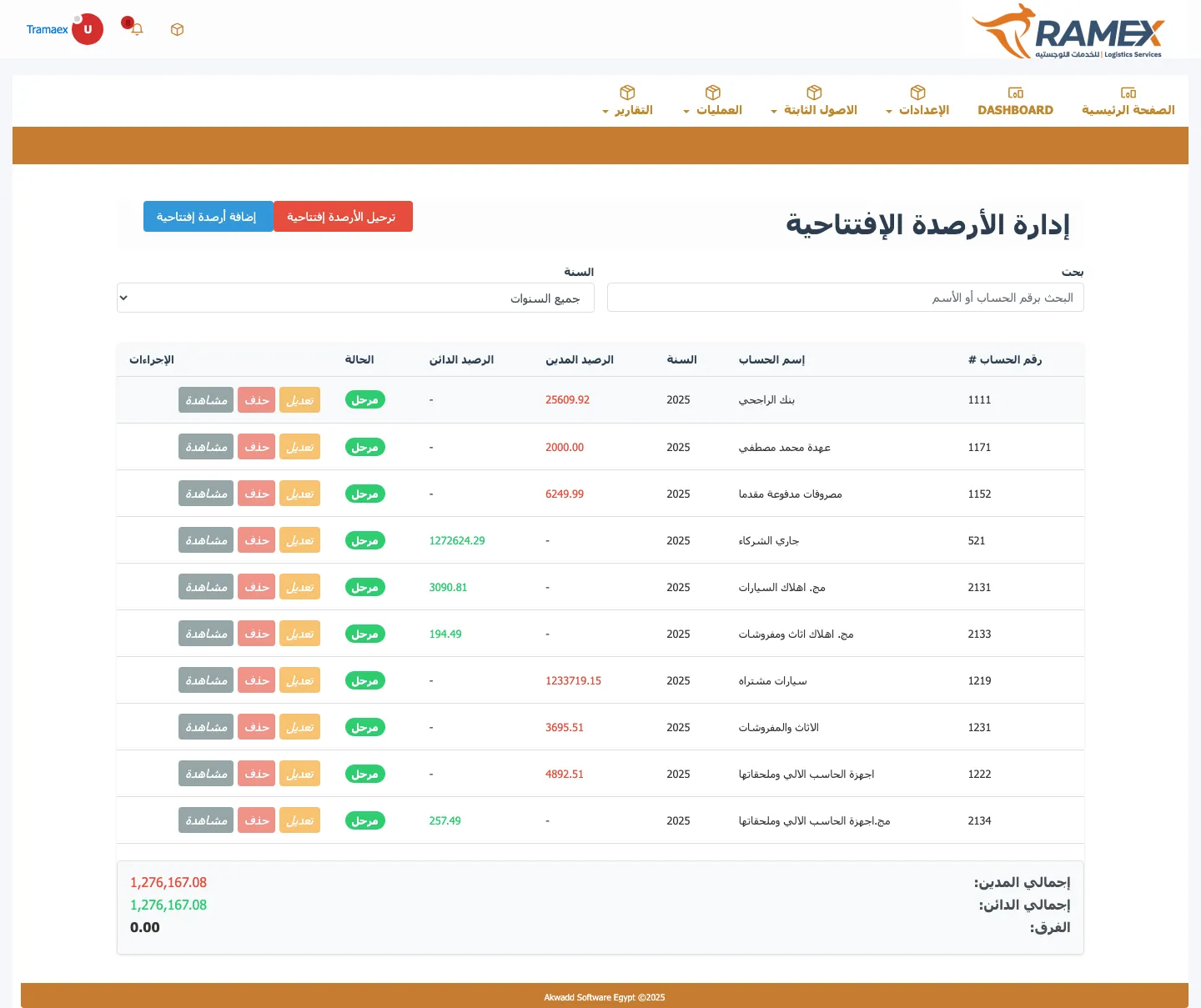Expand the العمليات menu
The image size is (1201, 1008).
(712, 102)
